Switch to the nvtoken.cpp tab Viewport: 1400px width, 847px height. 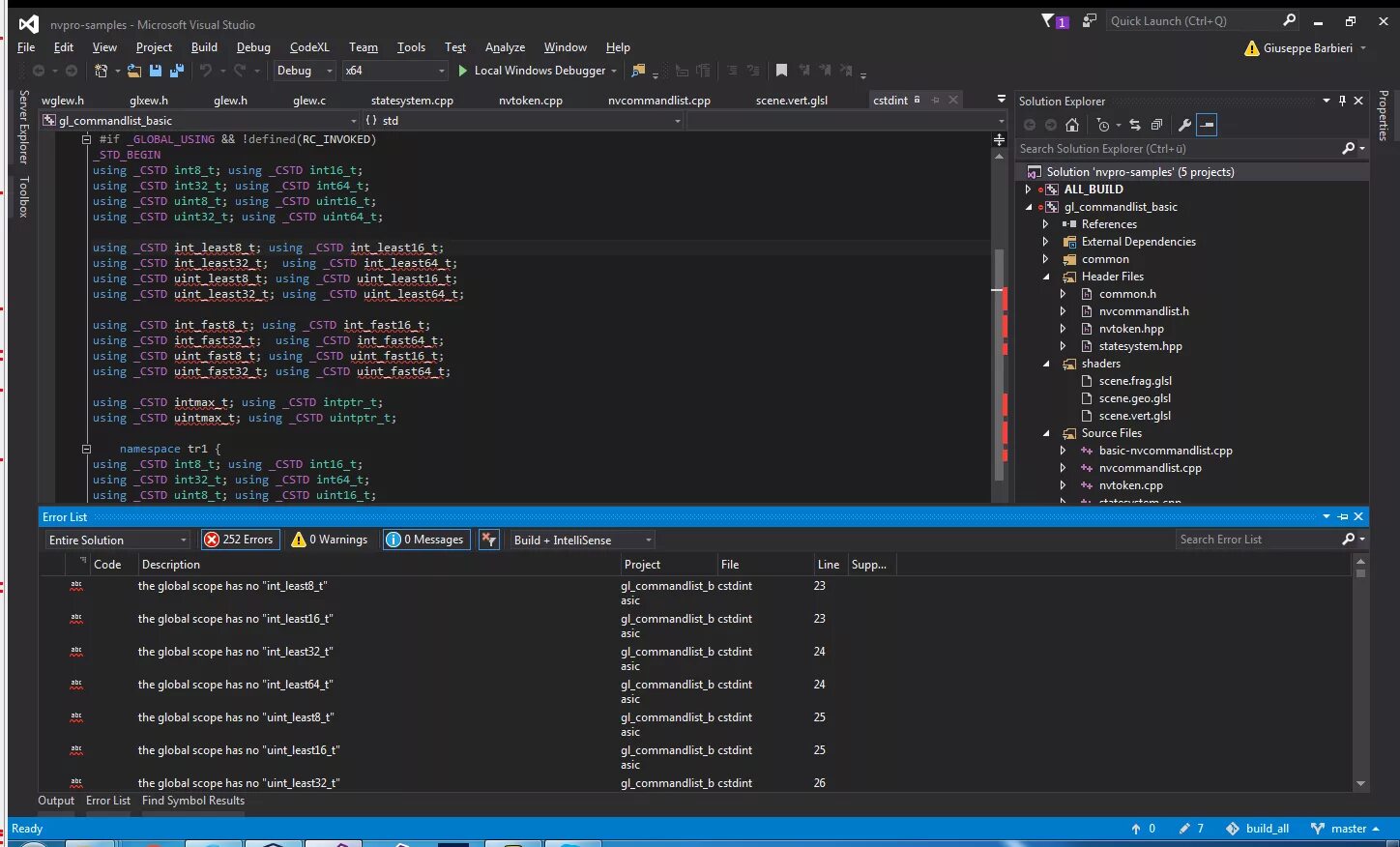[531, 100]
